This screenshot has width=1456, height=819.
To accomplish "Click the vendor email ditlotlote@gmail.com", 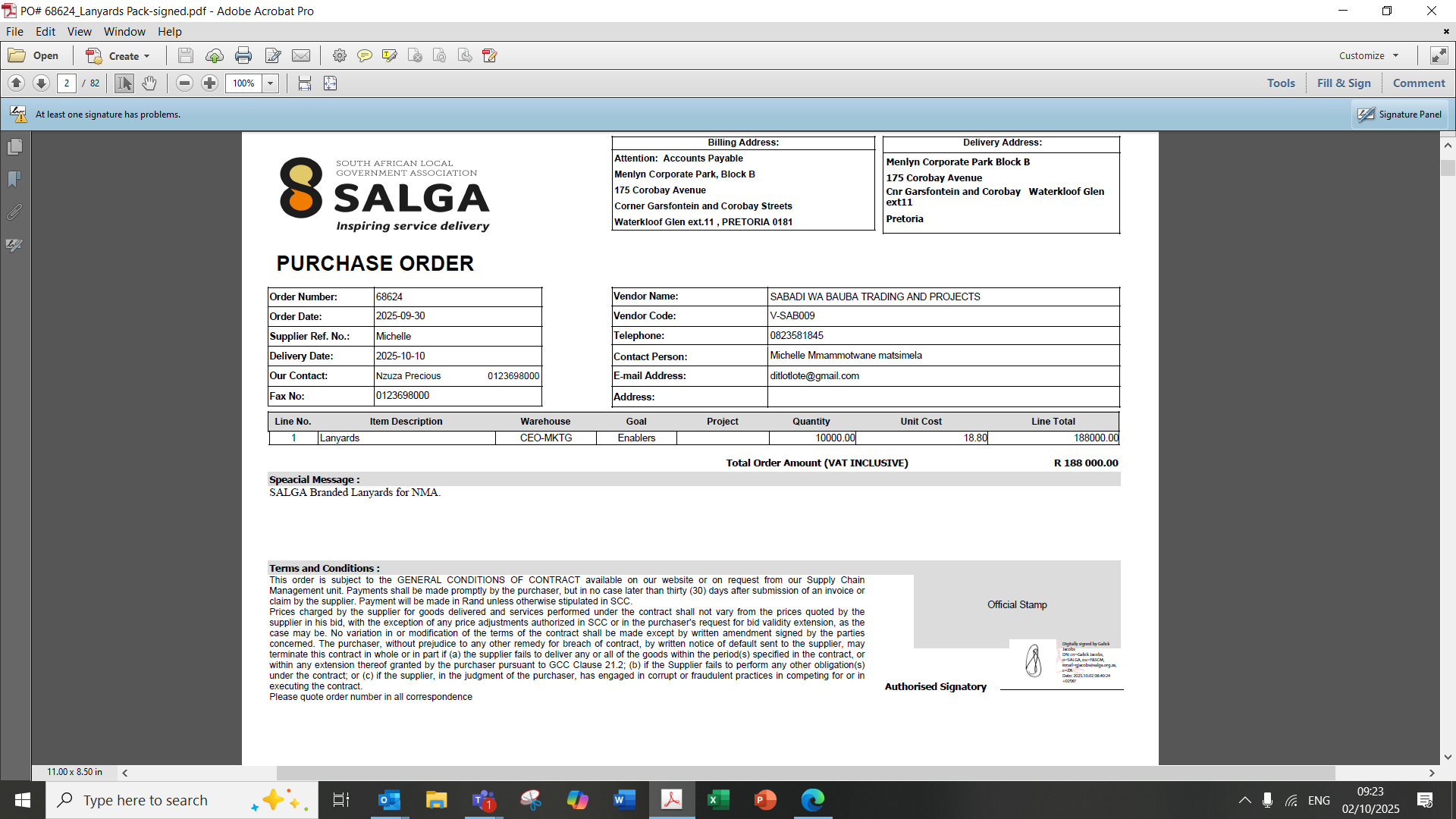I will 814,376.
